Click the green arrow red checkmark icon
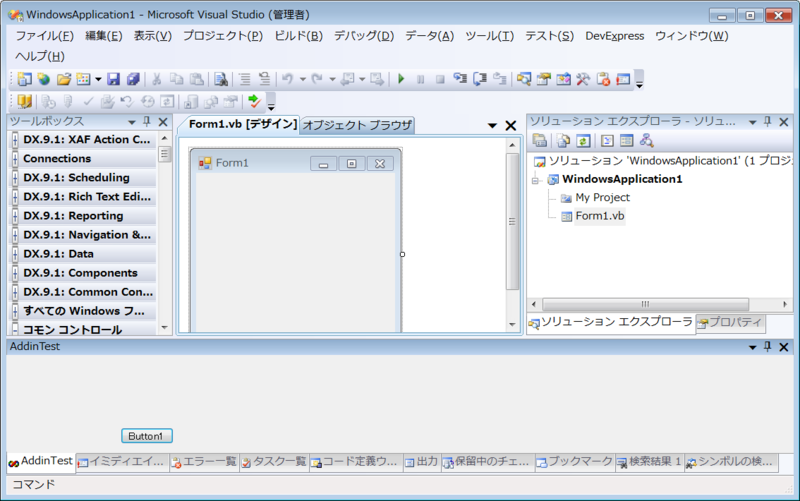This screenshot has height=501, width=800. pos(254,101)
